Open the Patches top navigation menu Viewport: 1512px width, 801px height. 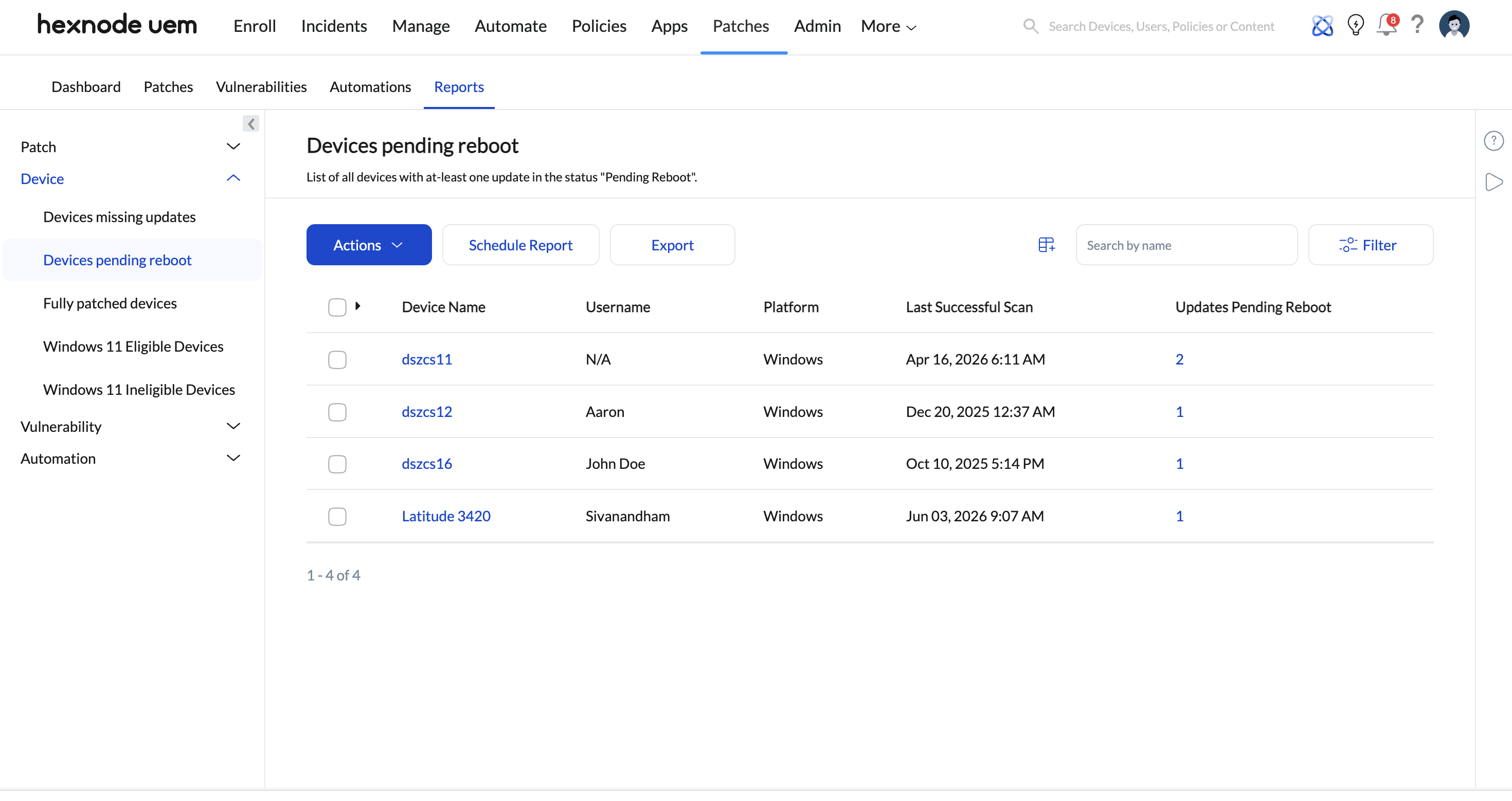(x=741, y=26)
